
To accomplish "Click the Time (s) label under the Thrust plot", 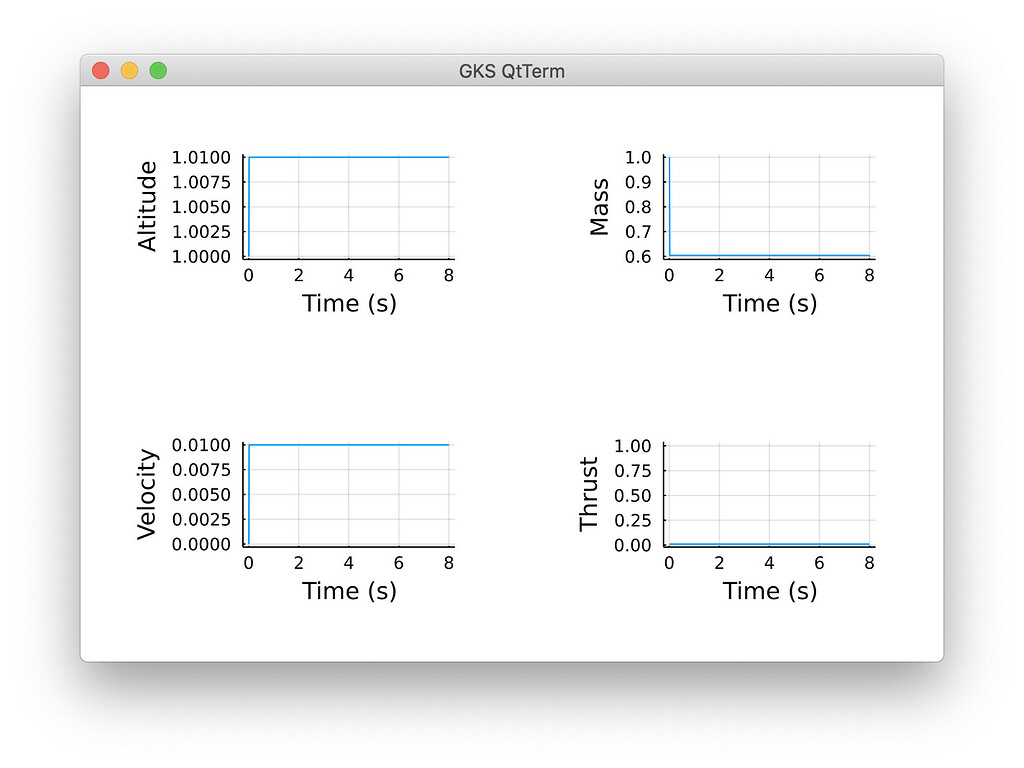I will 770,591.
